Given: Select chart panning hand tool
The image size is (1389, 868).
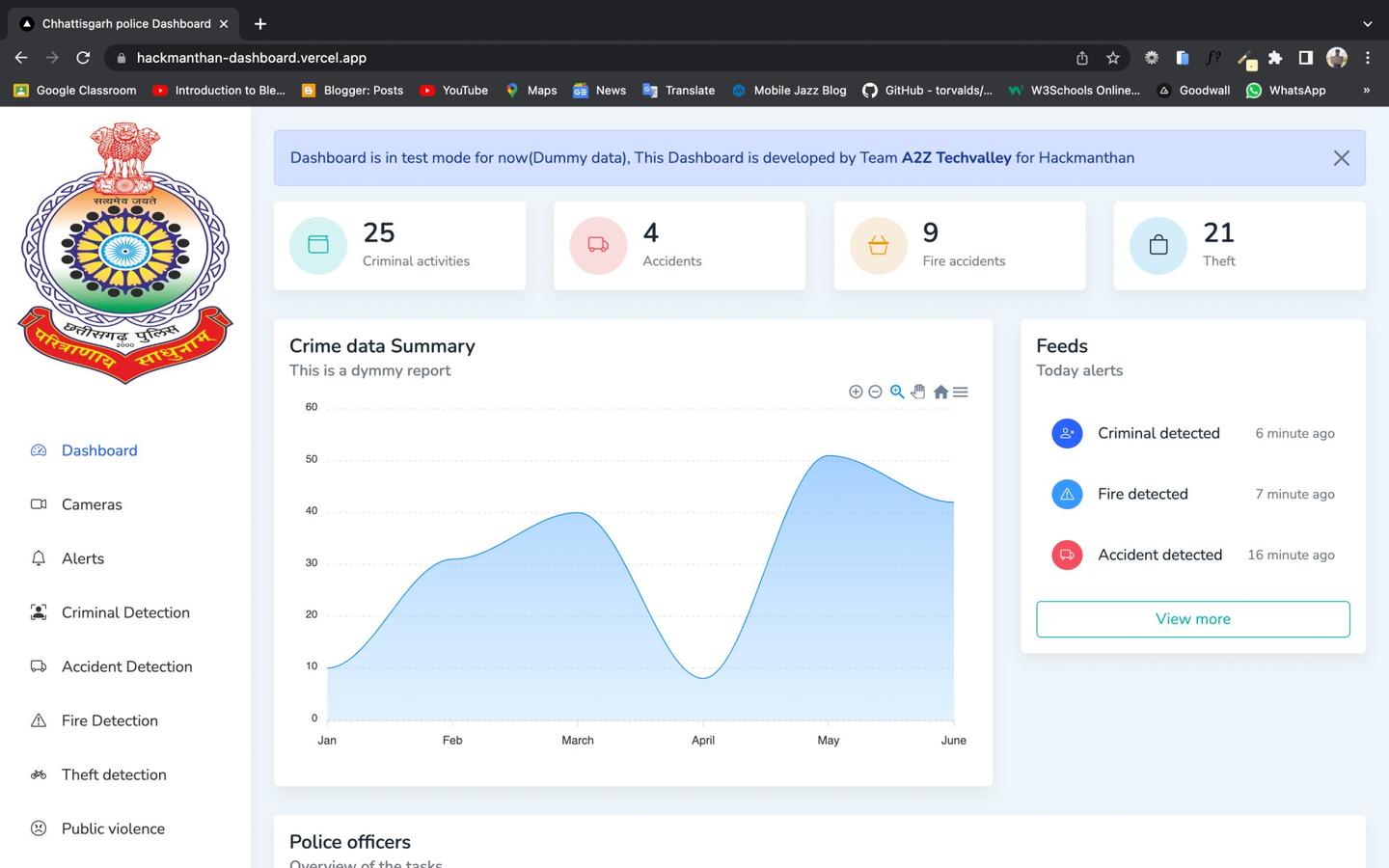Looking at the screenshot, I should [918, 392].
